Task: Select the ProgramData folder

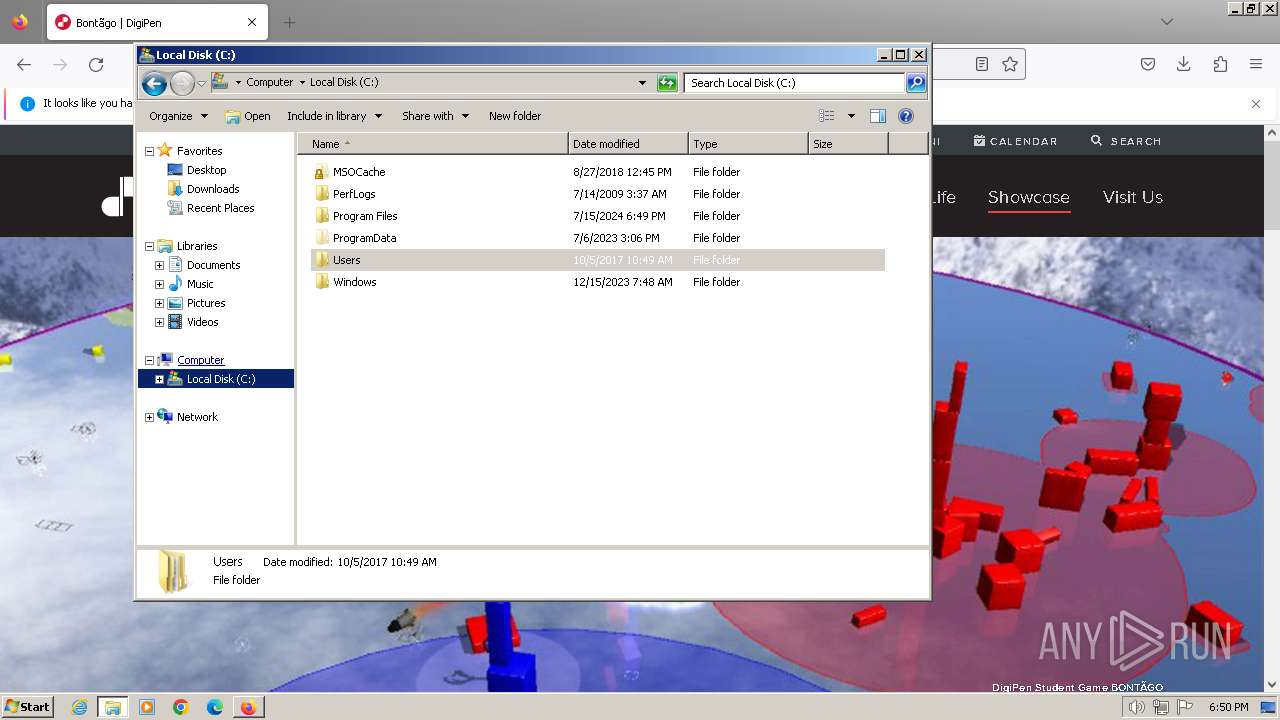Action: (x=364, y=238)
